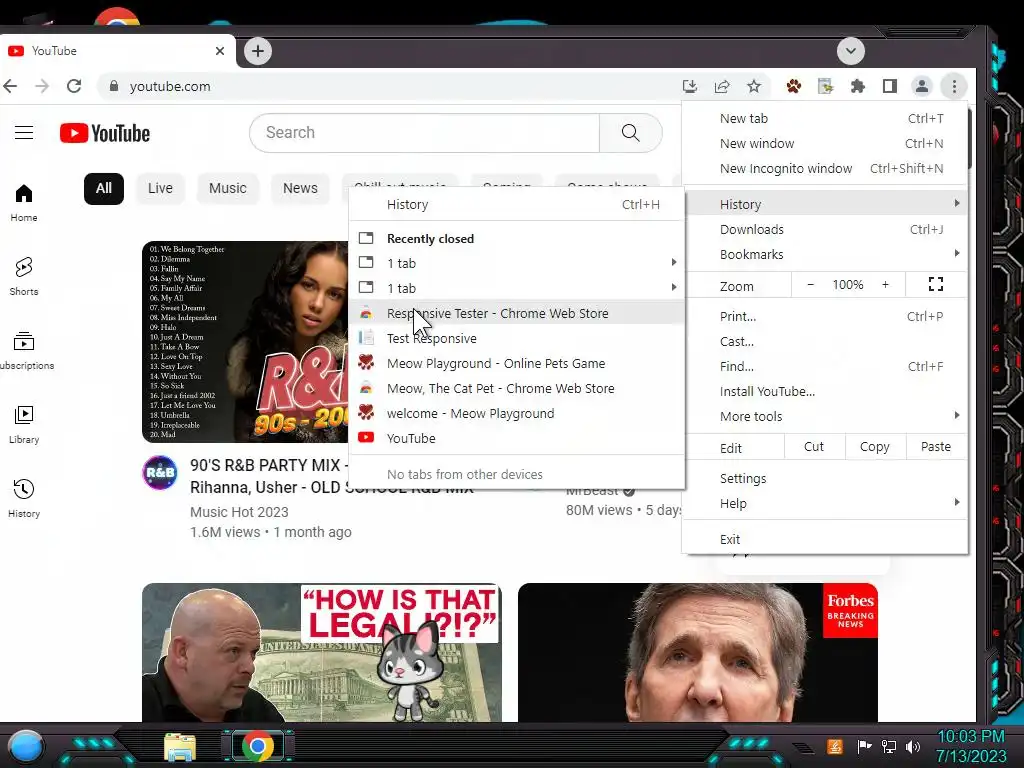Click the Responsive Tester extension icon

point(825,86)
